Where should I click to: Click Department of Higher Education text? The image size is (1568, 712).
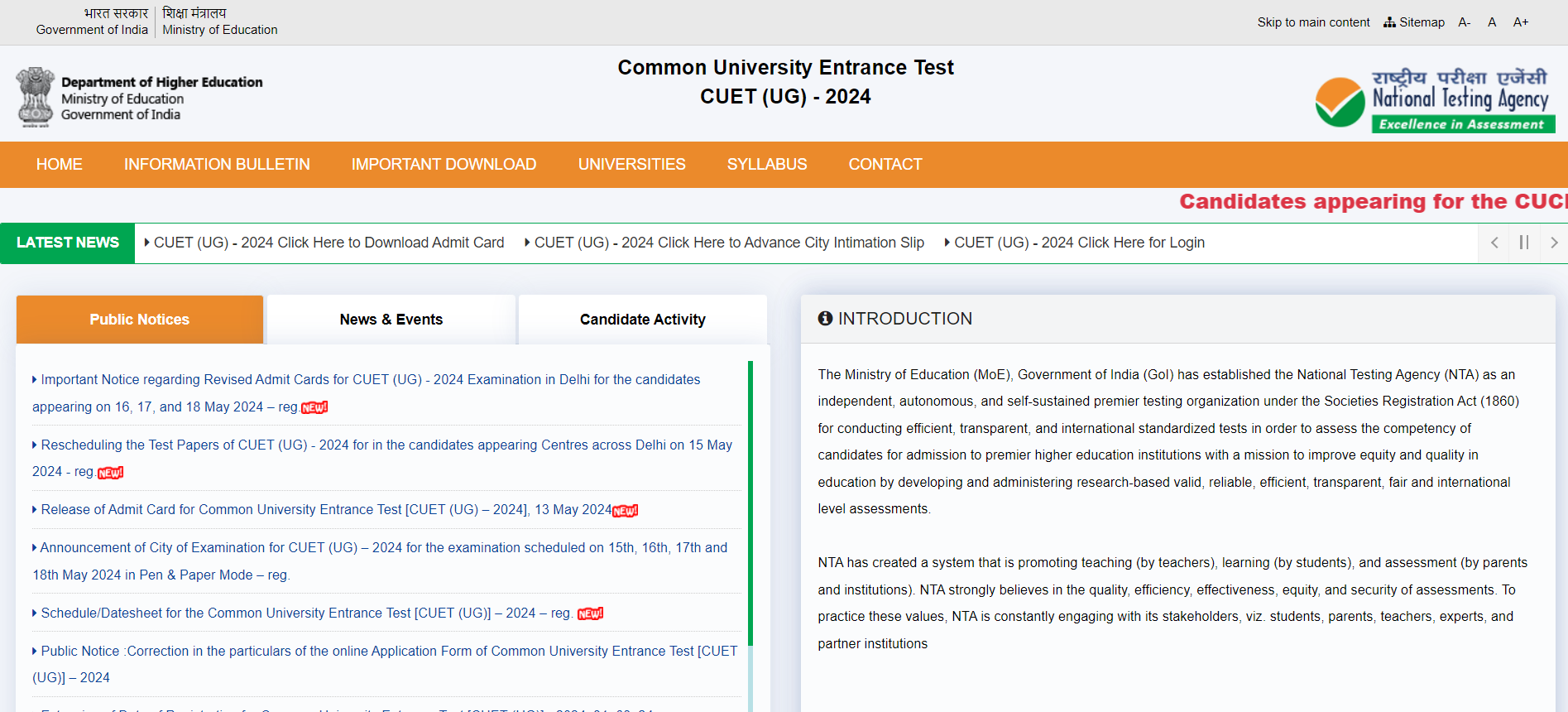point(162,82)
